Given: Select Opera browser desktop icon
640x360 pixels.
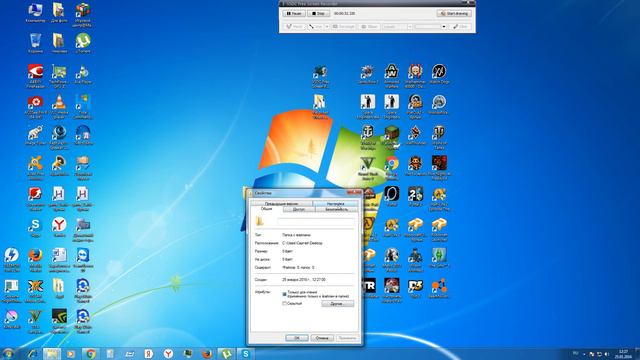Looking at the screenshot, I should tap(391, 196).
